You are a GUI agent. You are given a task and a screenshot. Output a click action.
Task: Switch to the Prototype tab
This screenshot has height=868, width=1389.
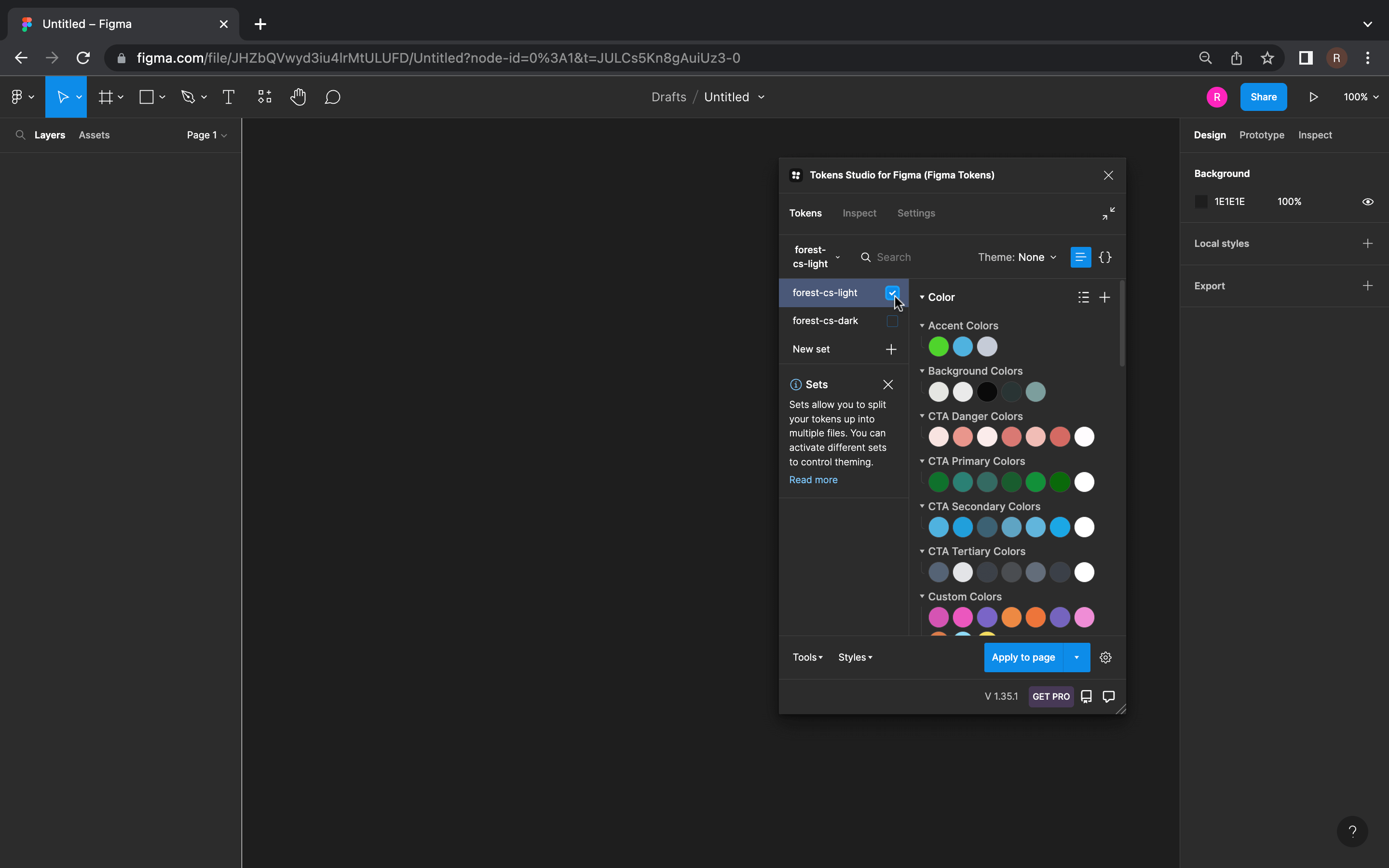(1262, 135)
